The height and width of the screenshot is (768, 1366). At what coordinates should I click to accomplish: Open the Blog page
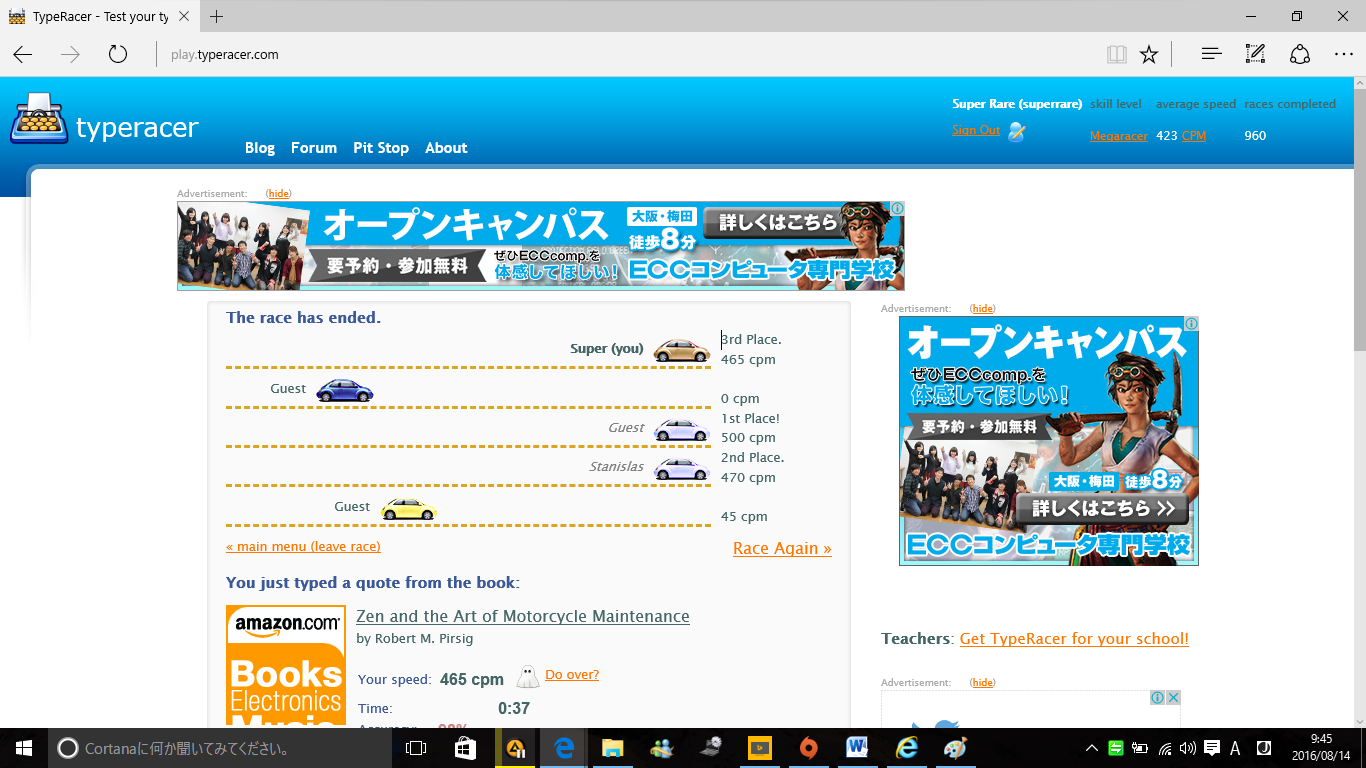point(260,148)
